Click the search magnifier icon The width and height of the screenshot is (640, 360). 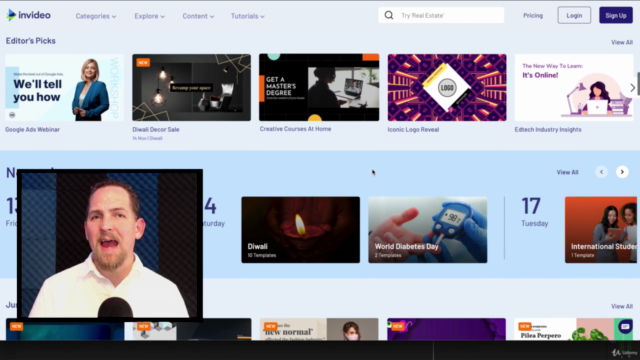[x=389, y=16]
